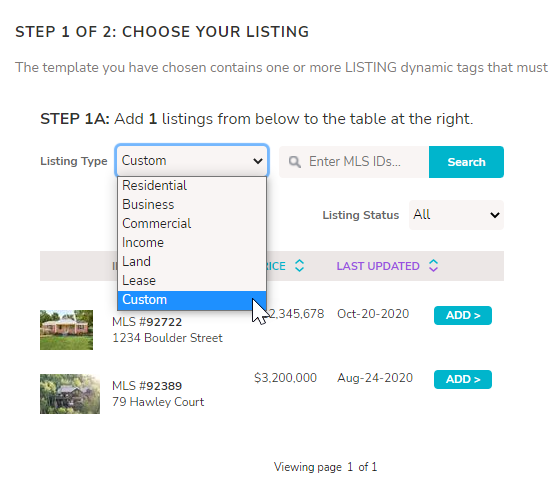Screen dimensions: 552x478
Task: Select Land from the listing types
Action: click(x=192, y=262)
